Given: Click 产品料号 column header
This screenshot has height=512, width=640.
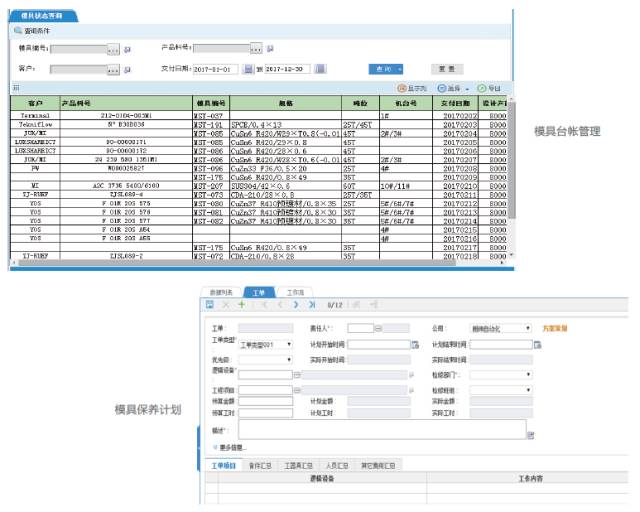Looking at the screenshot, I should 126,103.
